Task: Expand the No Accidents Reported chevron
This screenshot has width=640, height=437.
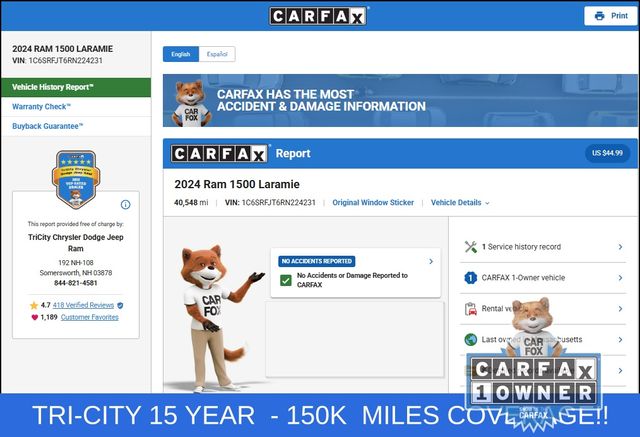Action: pos(431,261)
